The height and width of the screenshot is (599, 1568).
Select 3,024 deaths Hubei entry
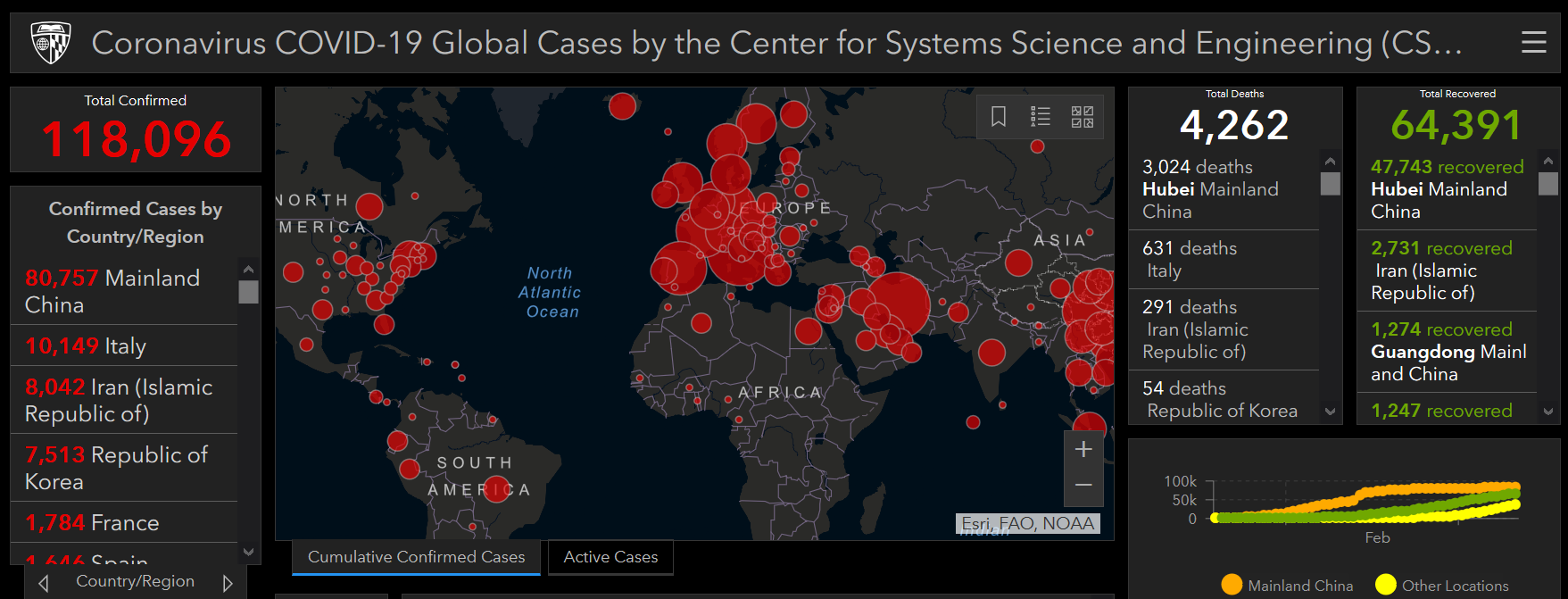(x=1224, y=189)
